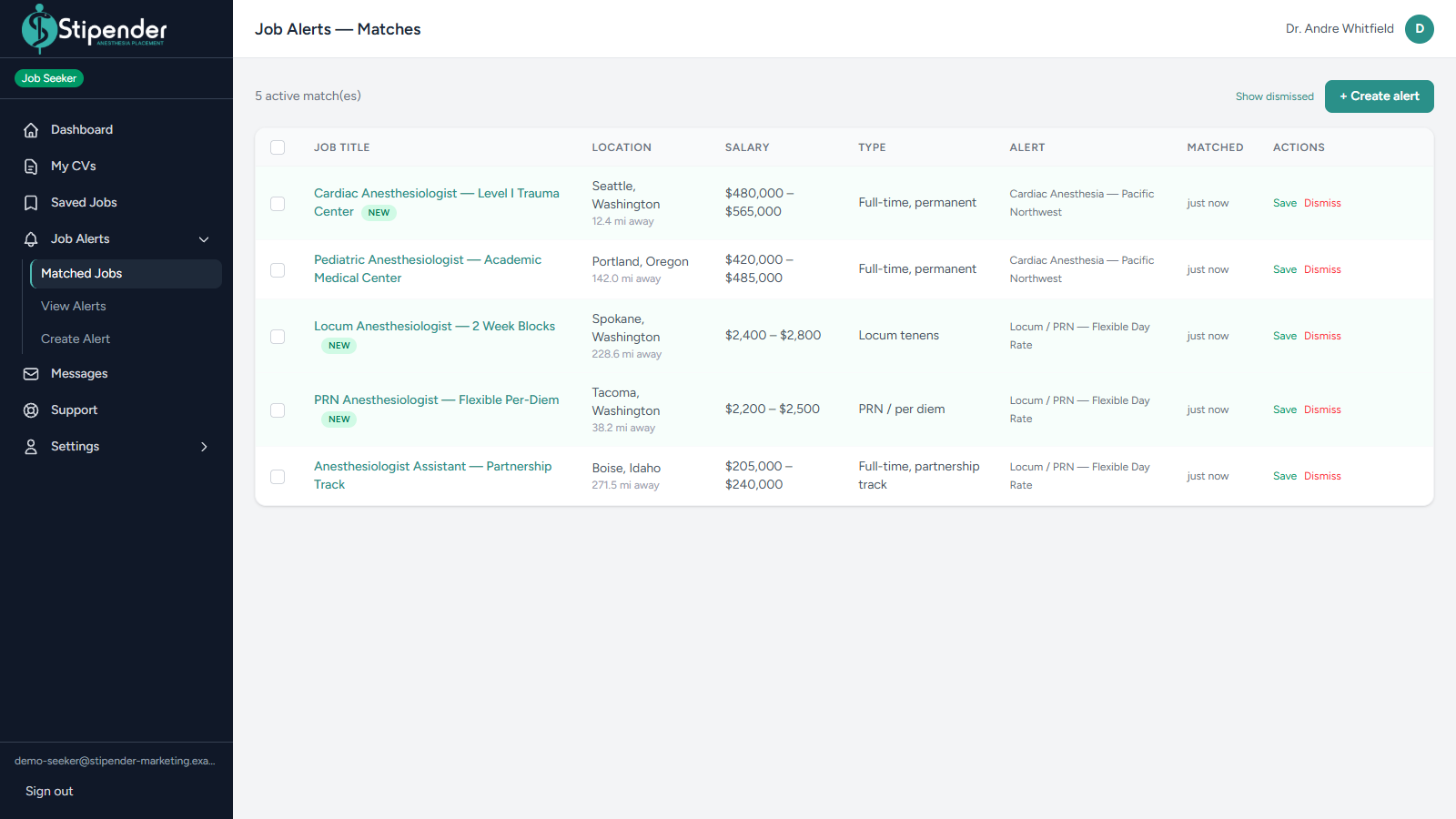Save the Pediatric Anesthesiologist job
The height and width of the screenshot is (819, 1456).
(1285, 270)
